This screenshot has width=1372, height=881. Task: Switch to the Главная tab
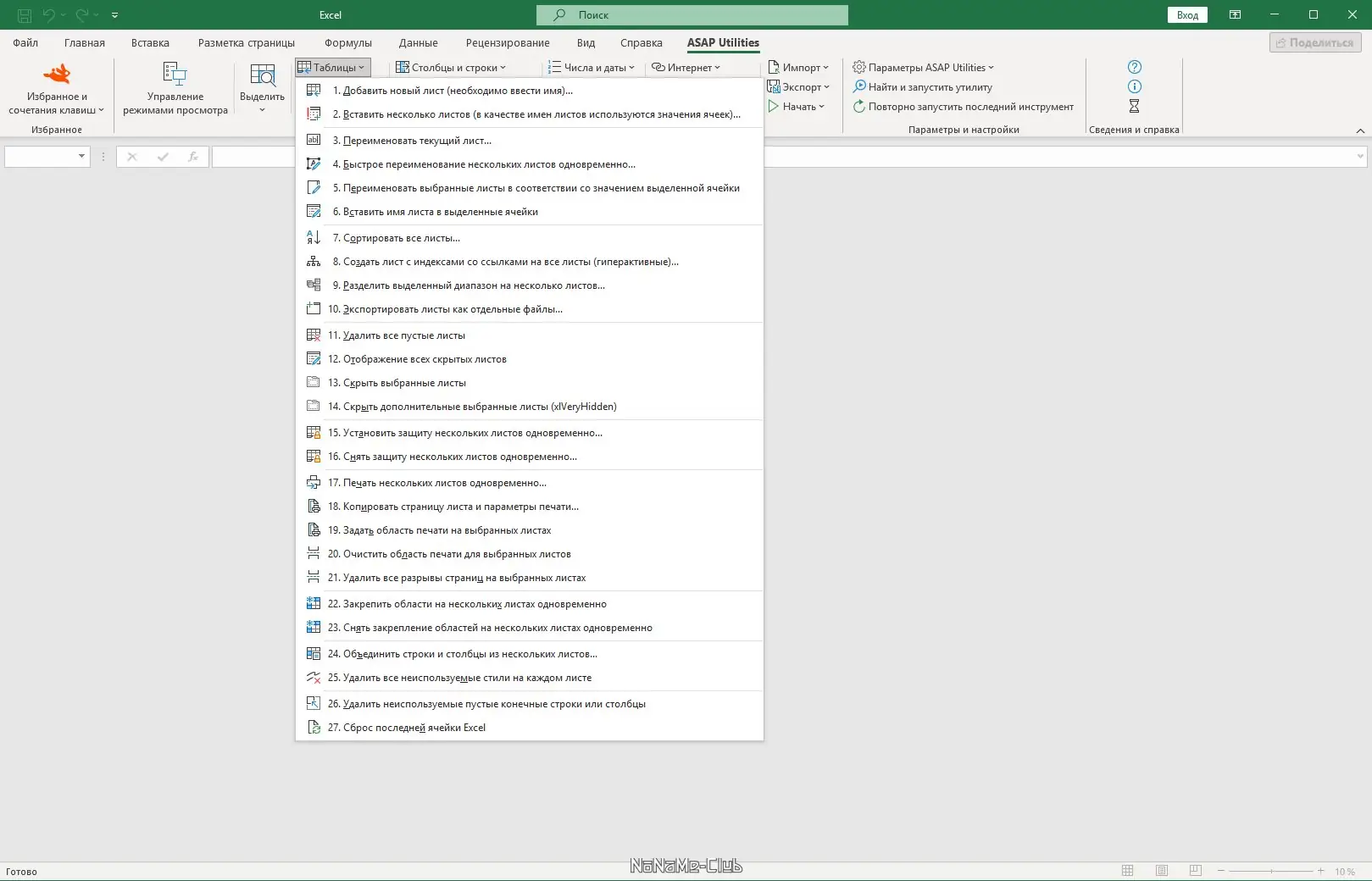85,43
